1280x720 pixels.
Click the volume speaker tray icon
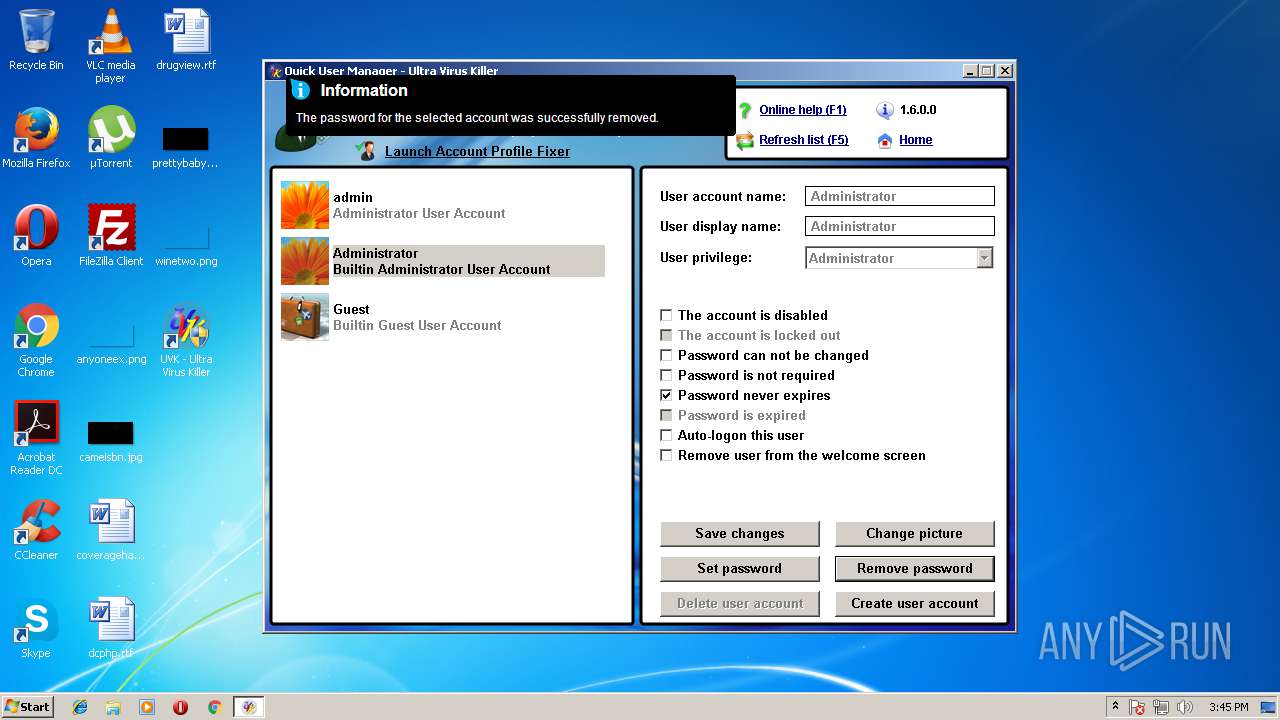(x=1186, y=707)
